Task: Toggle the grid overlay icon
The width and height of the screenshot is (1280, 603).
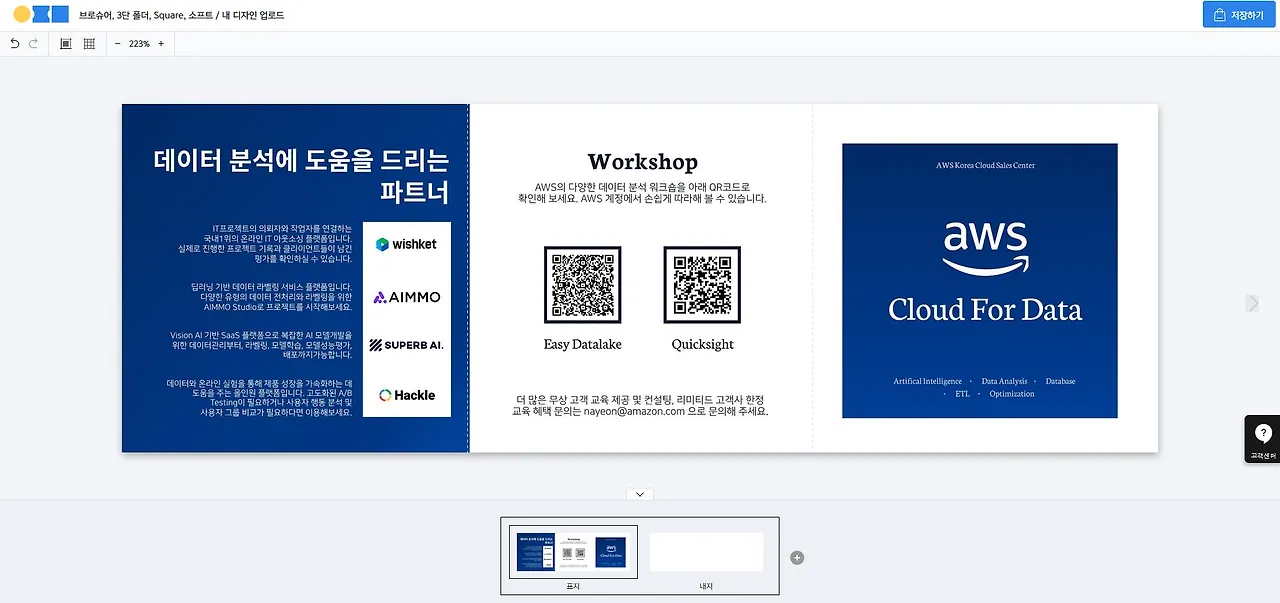Action: point(89,44)
